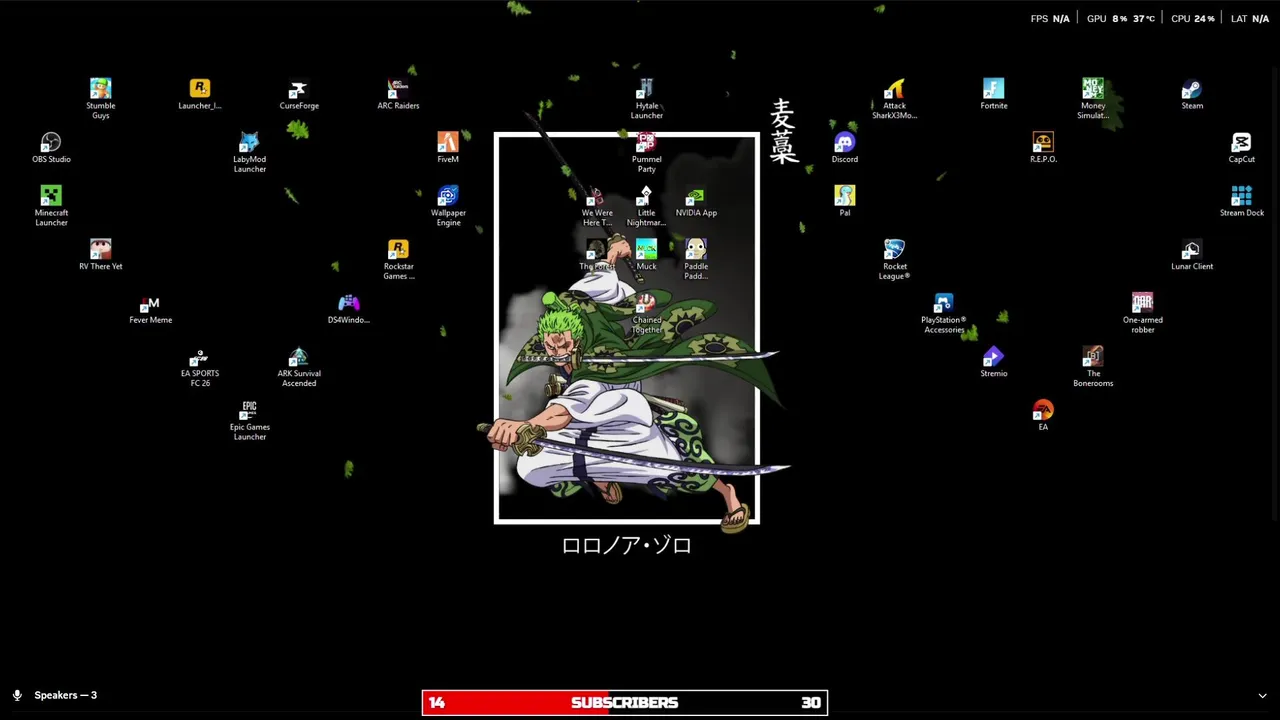Click the LAT N/A readout
The width and height of the screenshot is (1280, 720).
1250,19
